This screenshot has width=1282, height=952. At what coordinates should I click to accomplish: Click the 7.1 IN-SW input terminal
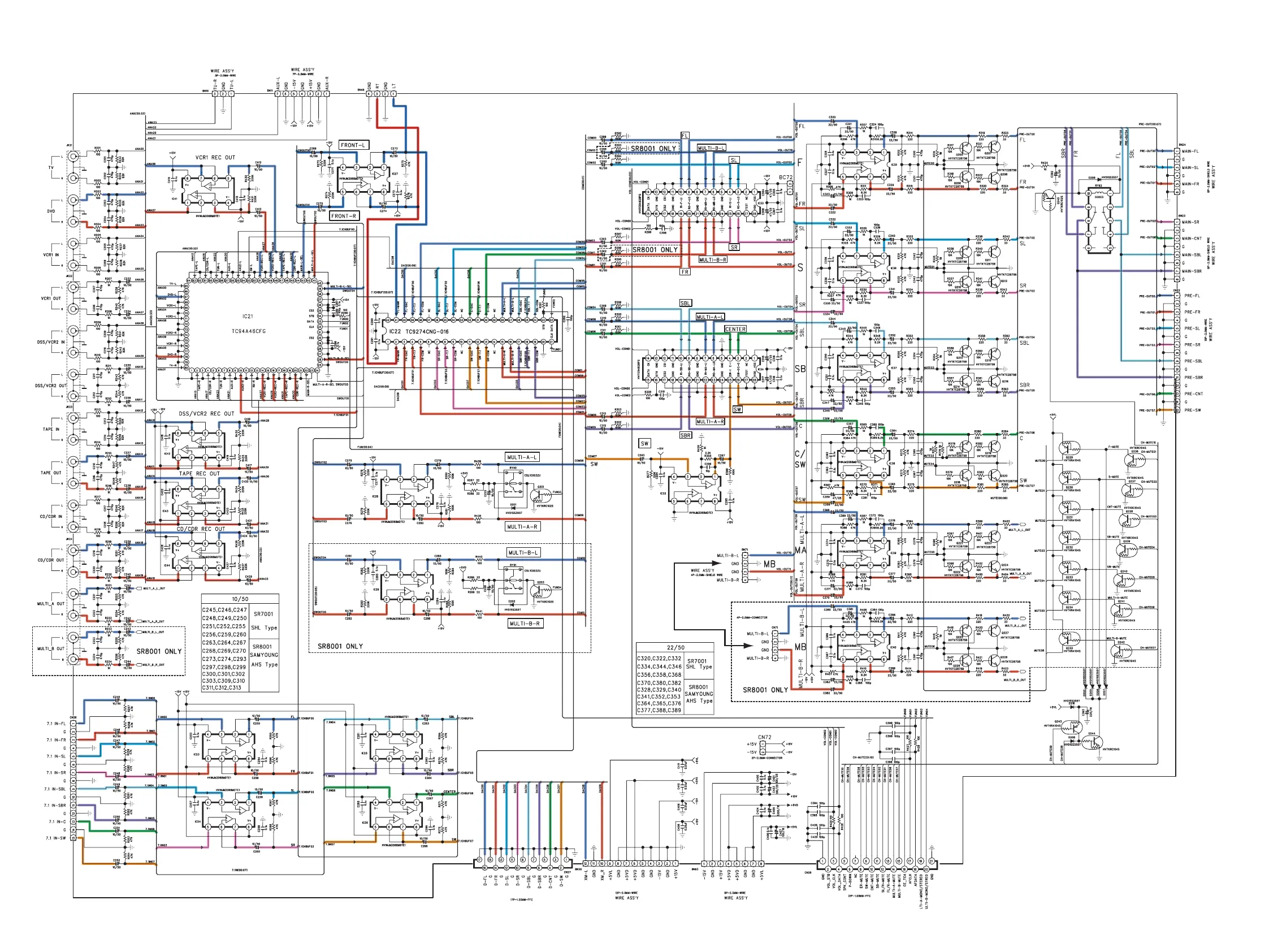[x=73, y=838]
